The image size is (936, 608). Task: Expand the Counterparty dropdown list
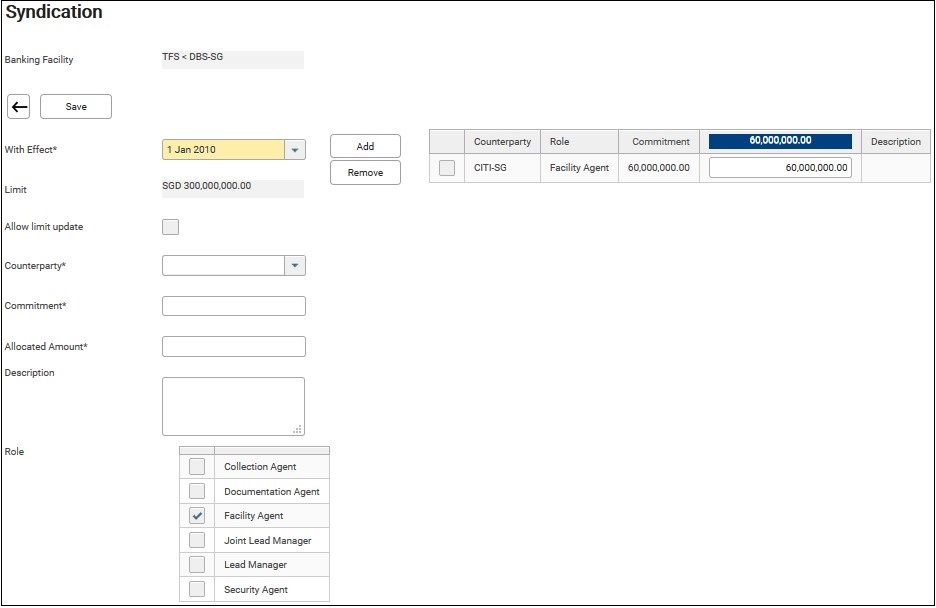pos(294,266)
